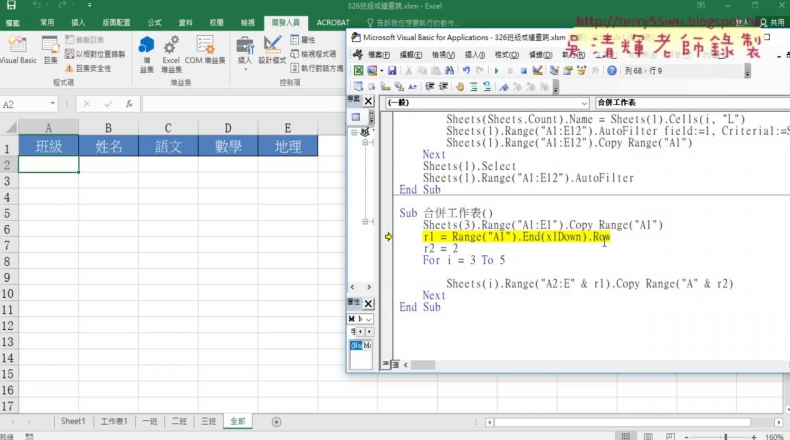The width and height of the screenshot is (790, 440).
Task: Open COM 增益集 dialog
Action: coord(205,50)
